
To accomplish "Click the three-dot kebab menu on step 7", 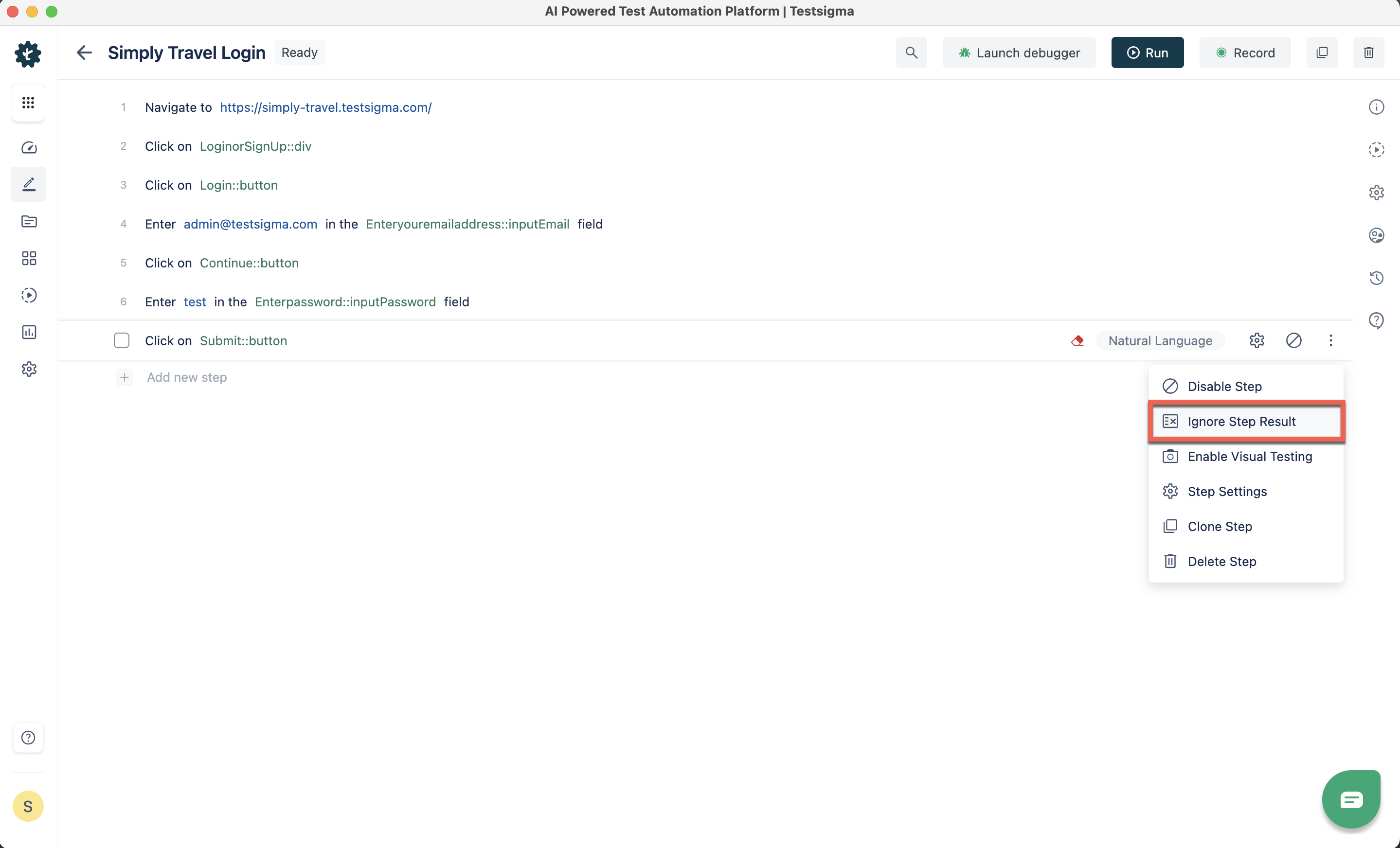I will pyautogui.click(x=1331, y=341).
